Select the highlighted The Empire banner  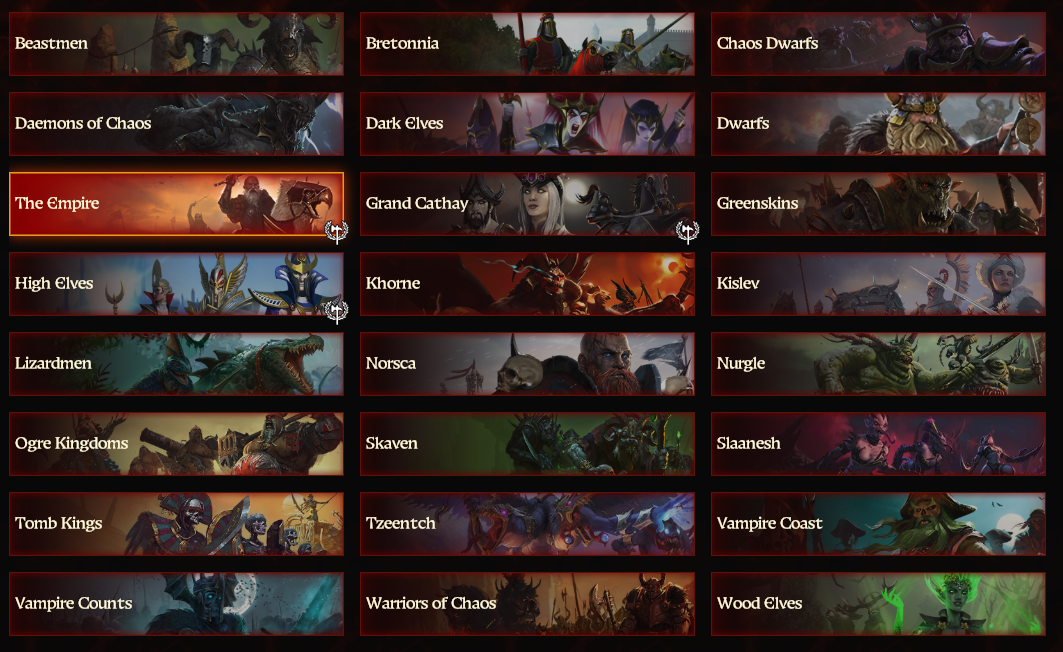pyautogui.click(x=176, y=204)
